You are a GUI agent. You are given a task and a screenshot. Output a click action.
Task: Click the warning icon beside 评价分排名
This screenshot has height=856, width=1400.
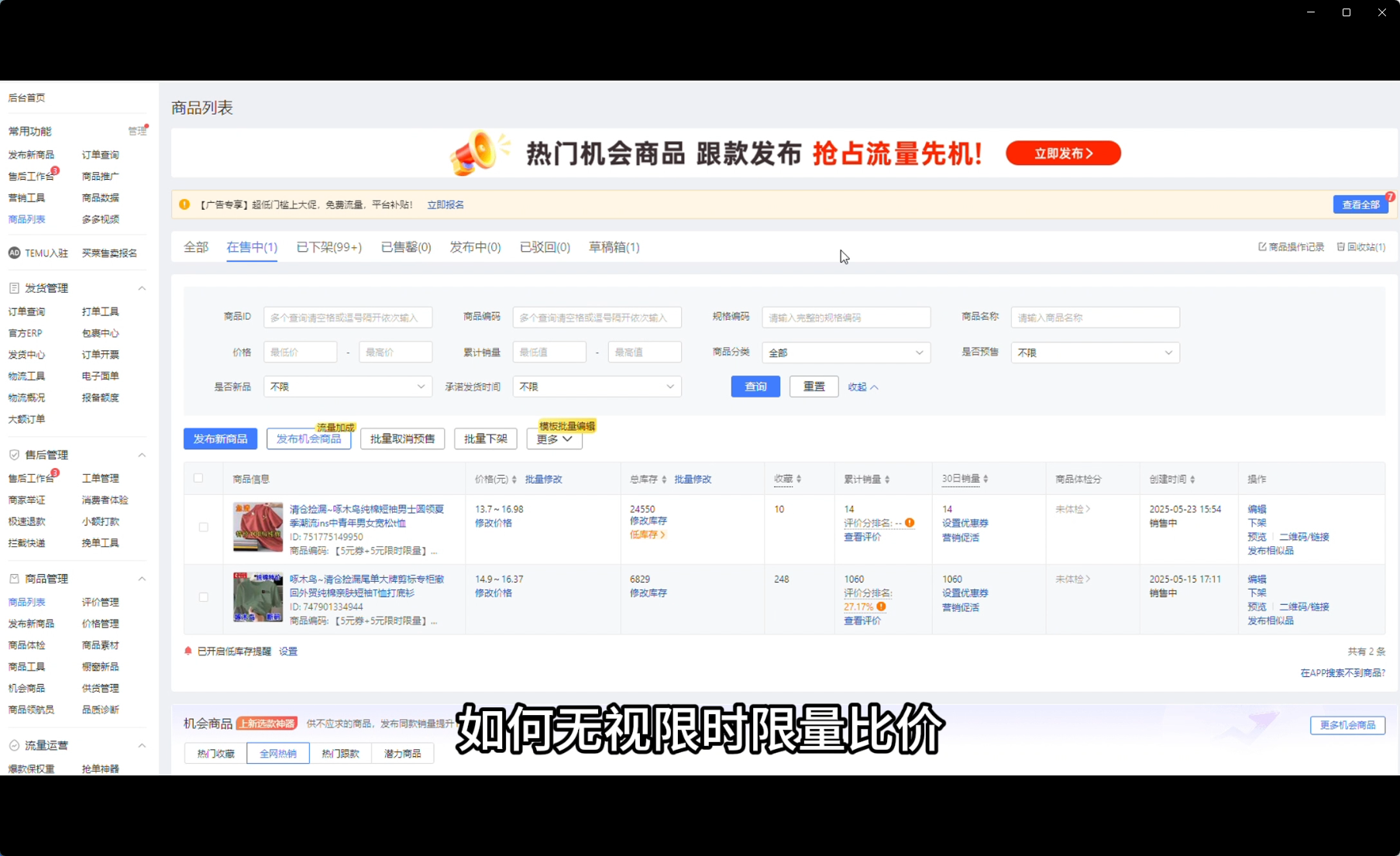coord(908,522)
